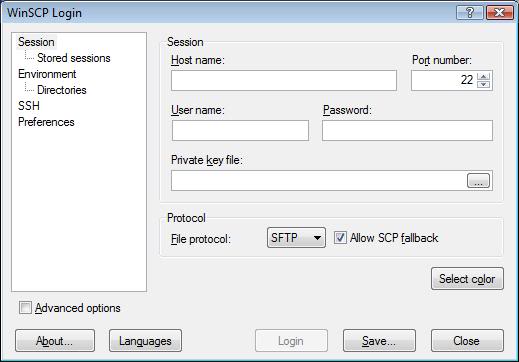The width and height of the screenshot is (519, 362).
Task: Click the About button
Action: pos(55,341)
